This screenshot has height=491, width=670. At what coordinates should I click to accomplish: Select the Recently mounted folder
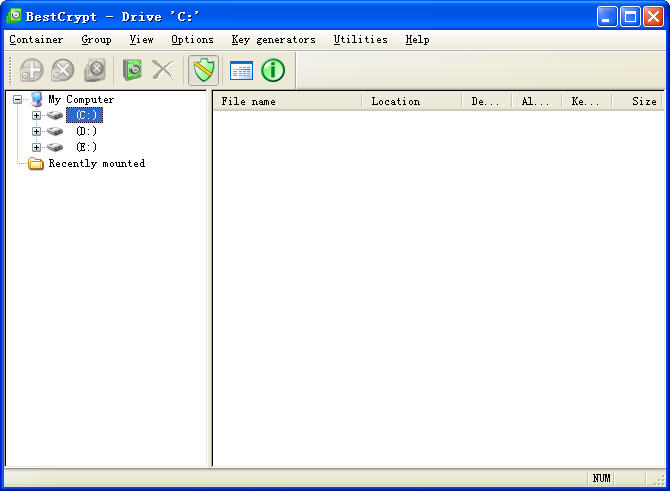coord(96,163)
